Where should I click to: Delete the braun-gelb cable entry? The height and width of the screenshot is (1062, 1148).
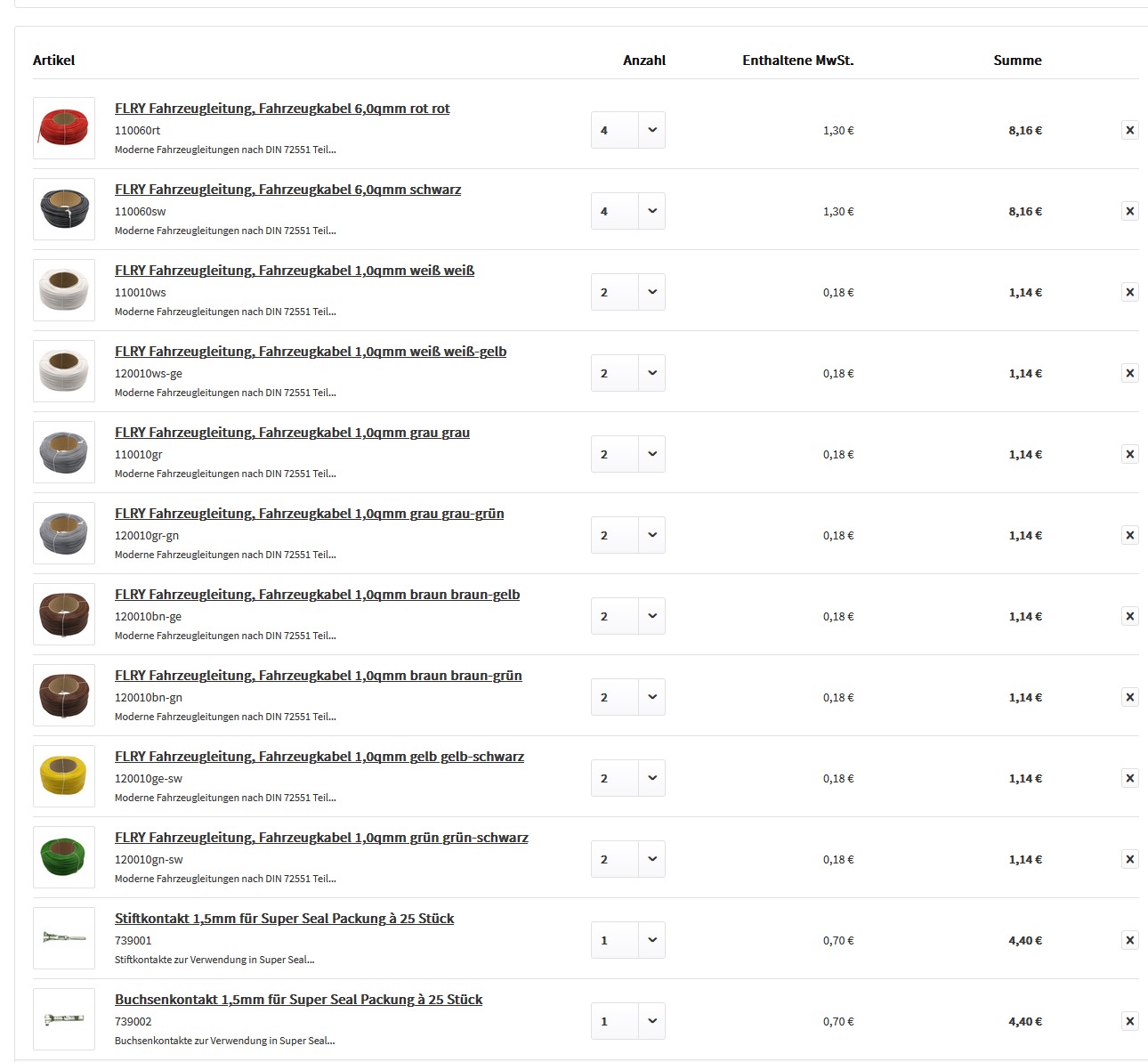pyautogui.click(x=1129, y=616)
